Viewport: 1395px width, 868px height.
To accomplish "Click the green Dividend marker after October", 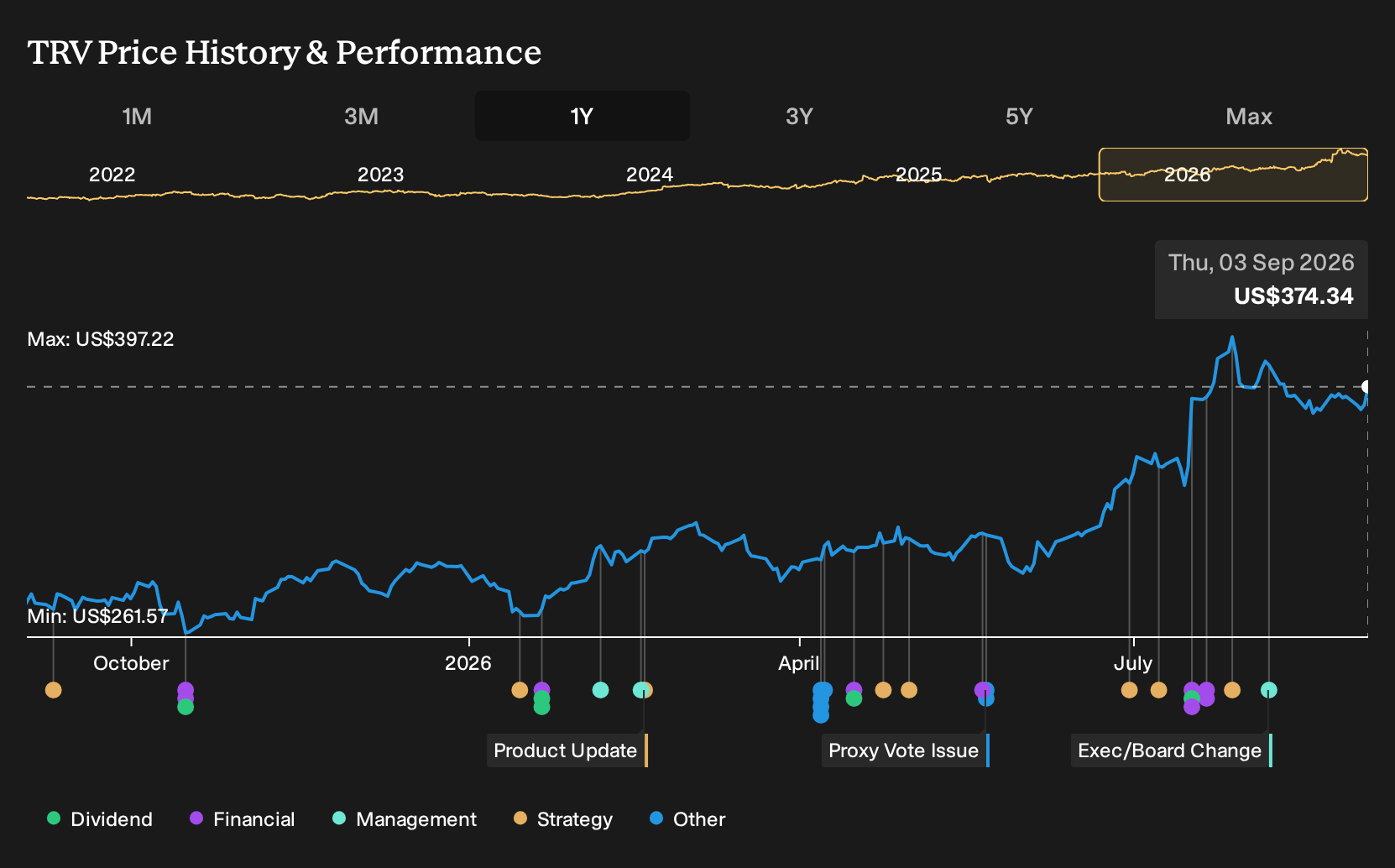I will click(x=185, y=707).
